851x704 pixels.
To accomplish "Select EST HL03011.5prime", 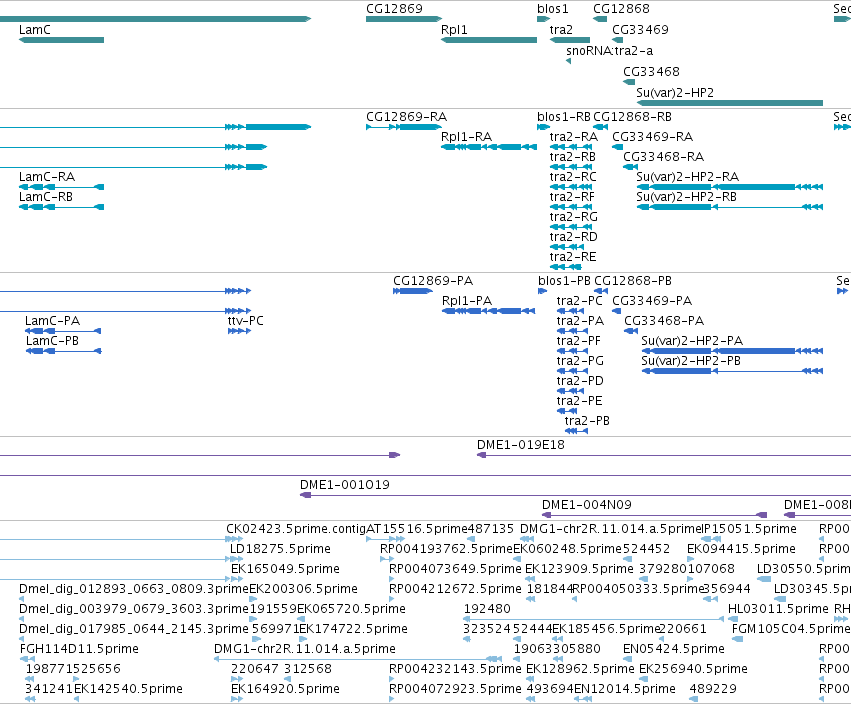I will point(778,609).
